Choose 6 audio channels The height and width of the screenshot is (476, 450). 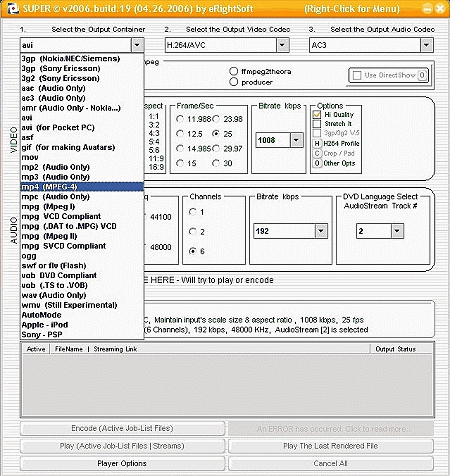(x=193, y=251)
